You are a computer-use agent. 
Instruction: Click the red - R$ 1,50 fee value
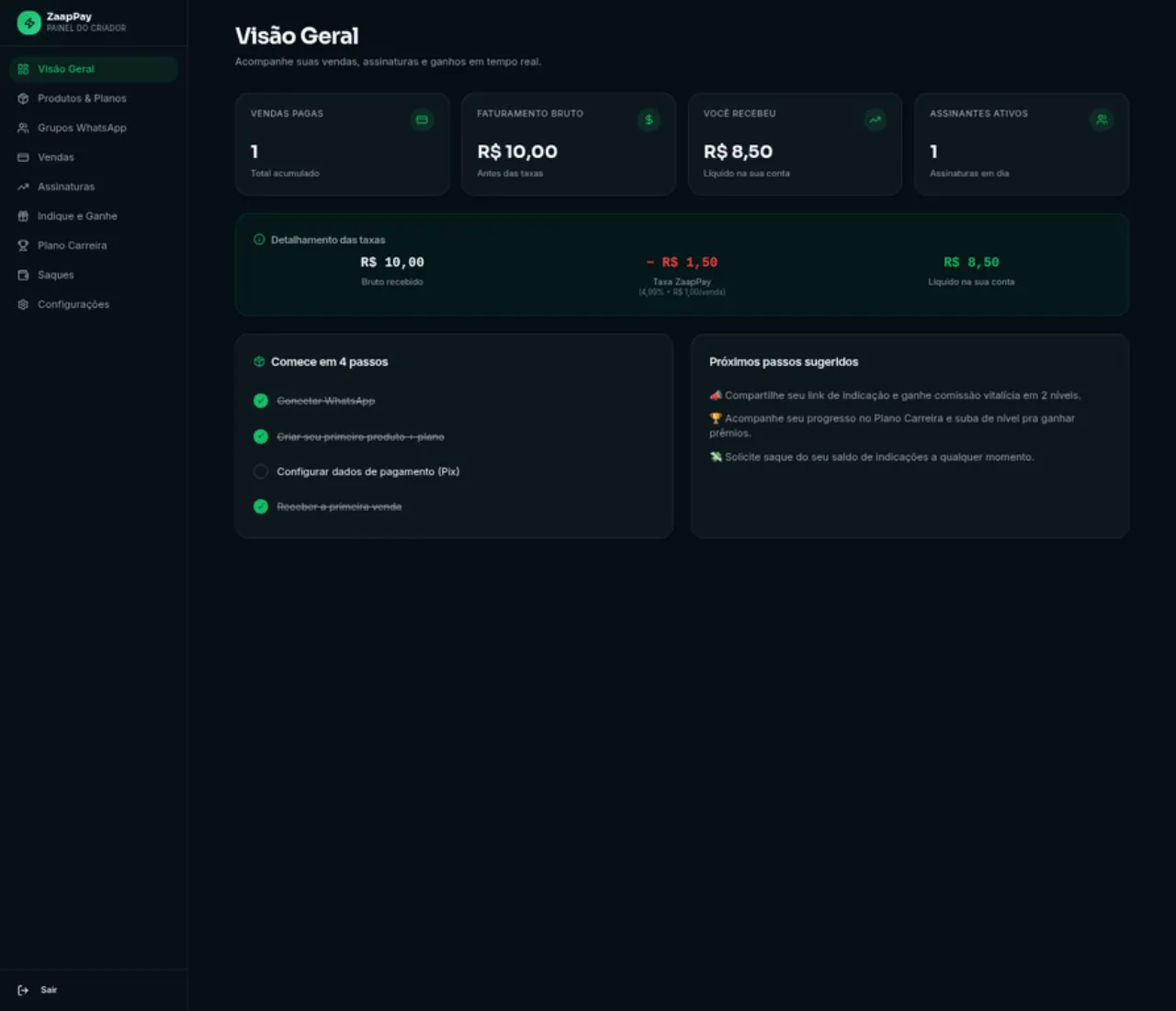point(682,262)
